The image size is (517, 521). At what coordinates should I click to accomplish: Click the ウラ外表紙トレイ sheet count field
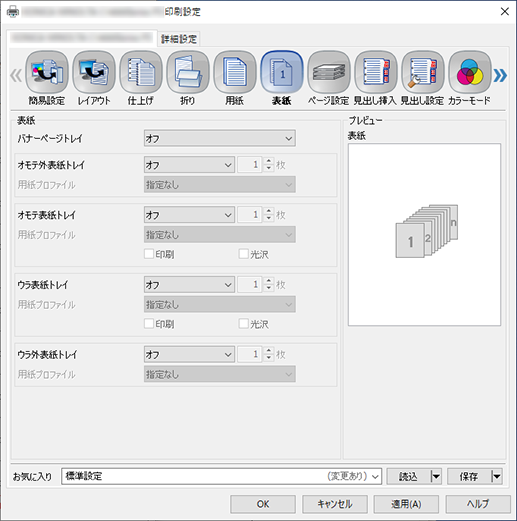click(x=250, y=354)
